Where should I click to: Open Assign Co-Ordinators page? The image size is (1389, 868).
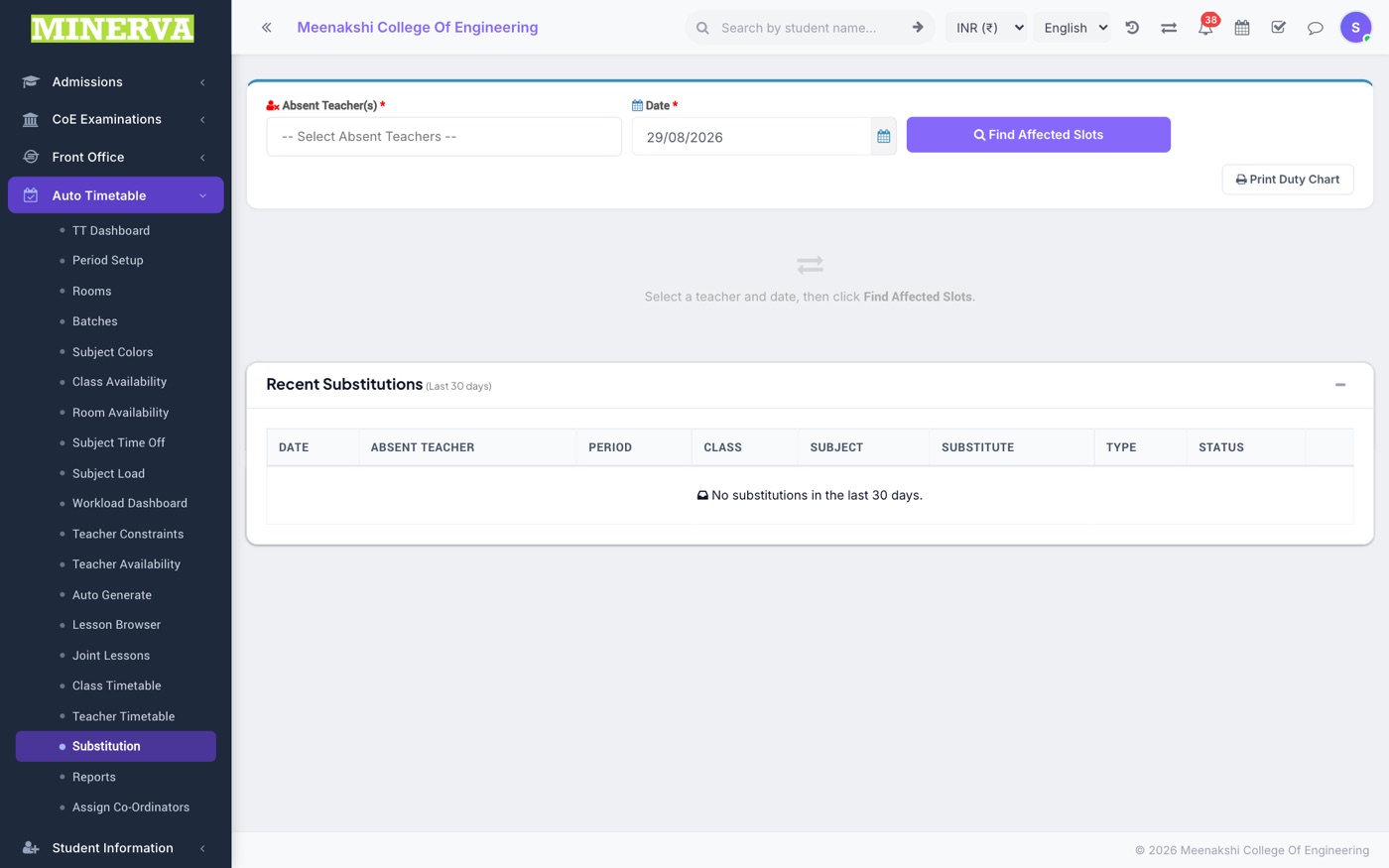point(131,807)
